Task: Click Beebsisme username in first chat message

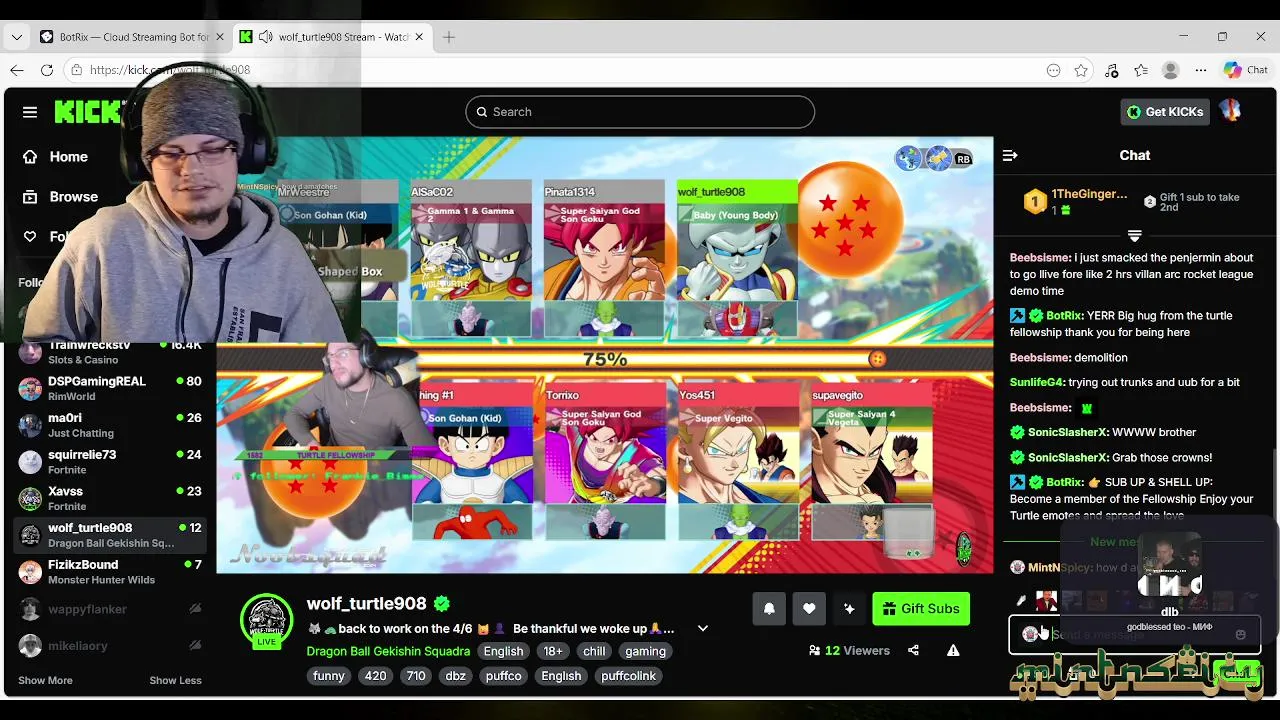Action: click(1040, 257)
